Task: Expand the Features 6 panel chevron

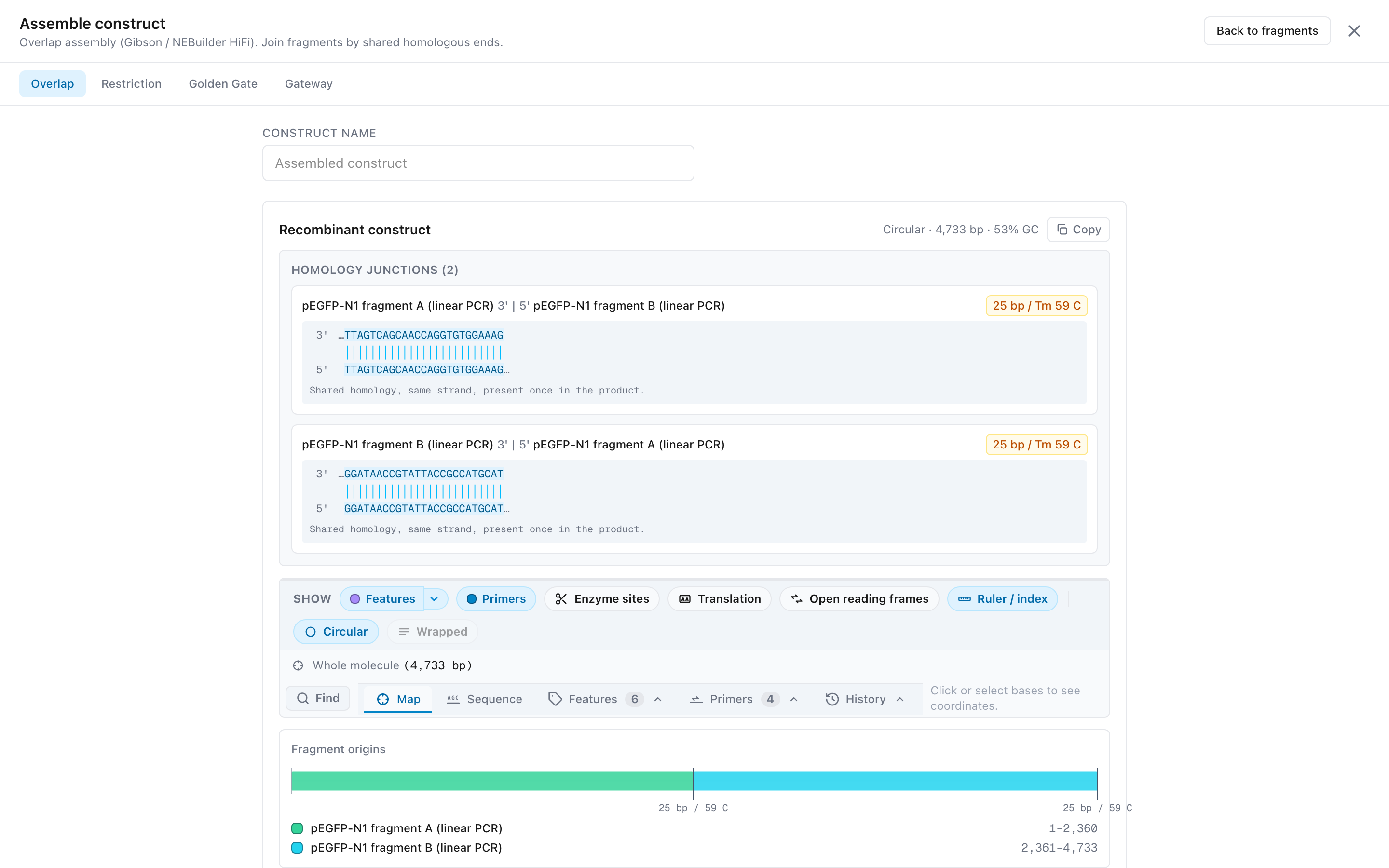Action: point(658,699)
